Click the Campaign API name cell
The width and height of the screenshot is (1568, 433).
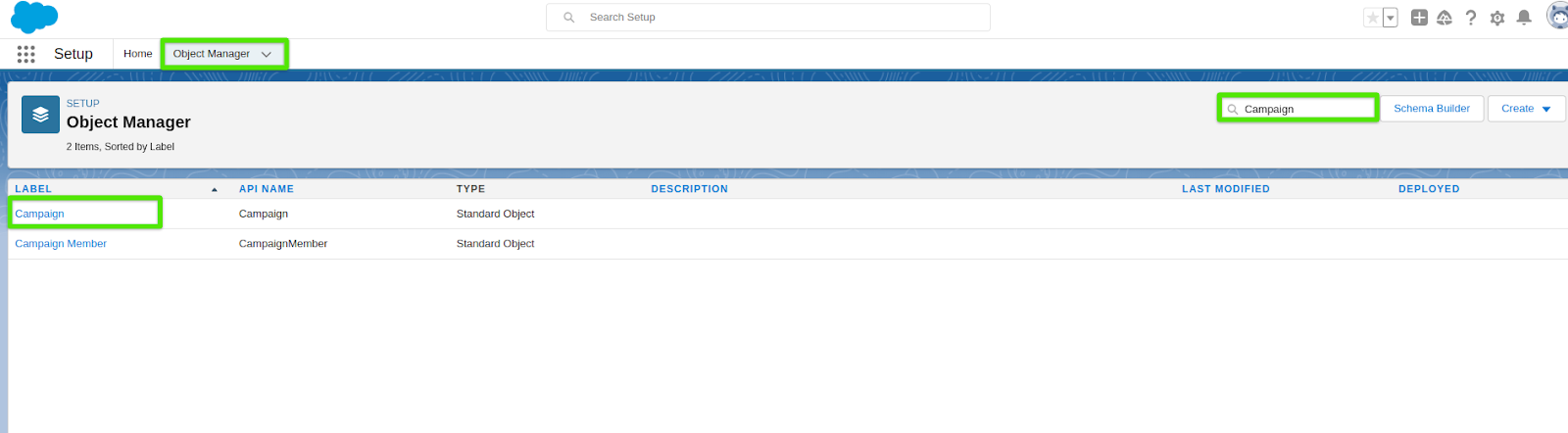click(264, 214)
